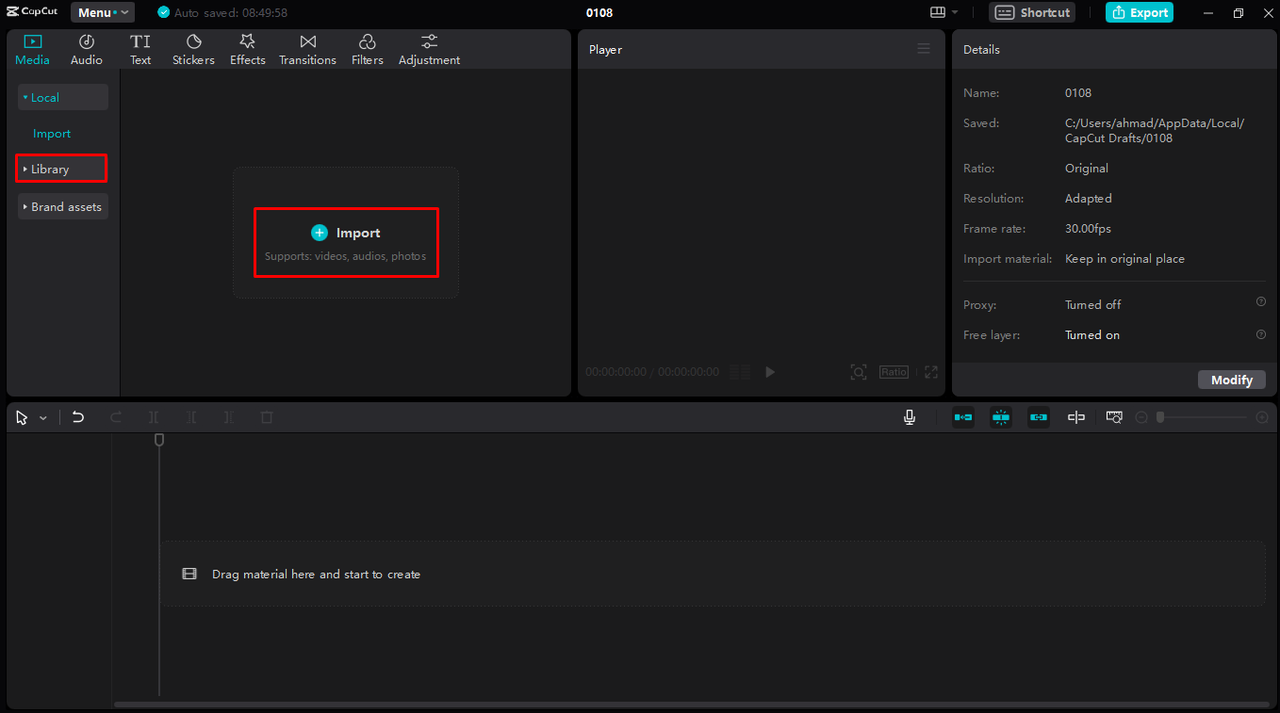
Task: Click the Ratio button in Player
Action: (x=894, y=372)
